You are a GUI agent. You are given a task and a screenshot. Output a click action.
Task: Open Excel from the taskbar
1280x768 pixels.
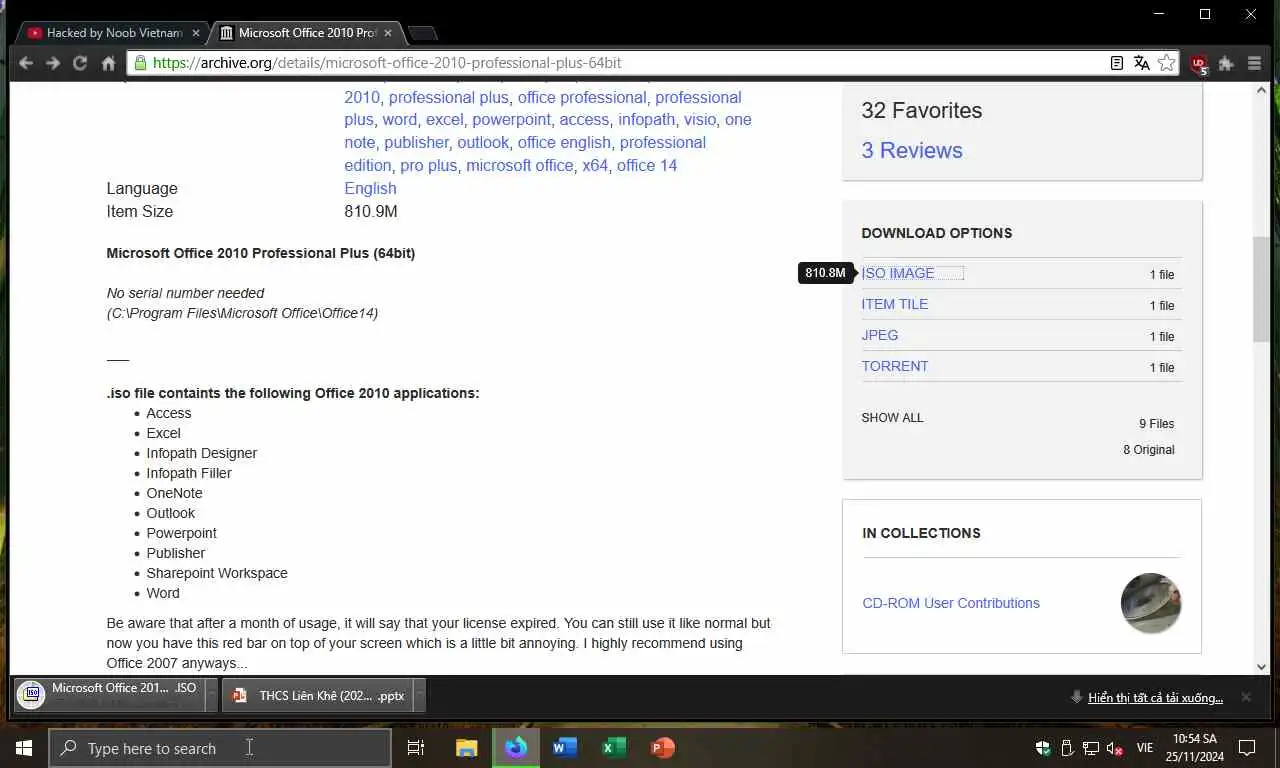tap(613, 748)
